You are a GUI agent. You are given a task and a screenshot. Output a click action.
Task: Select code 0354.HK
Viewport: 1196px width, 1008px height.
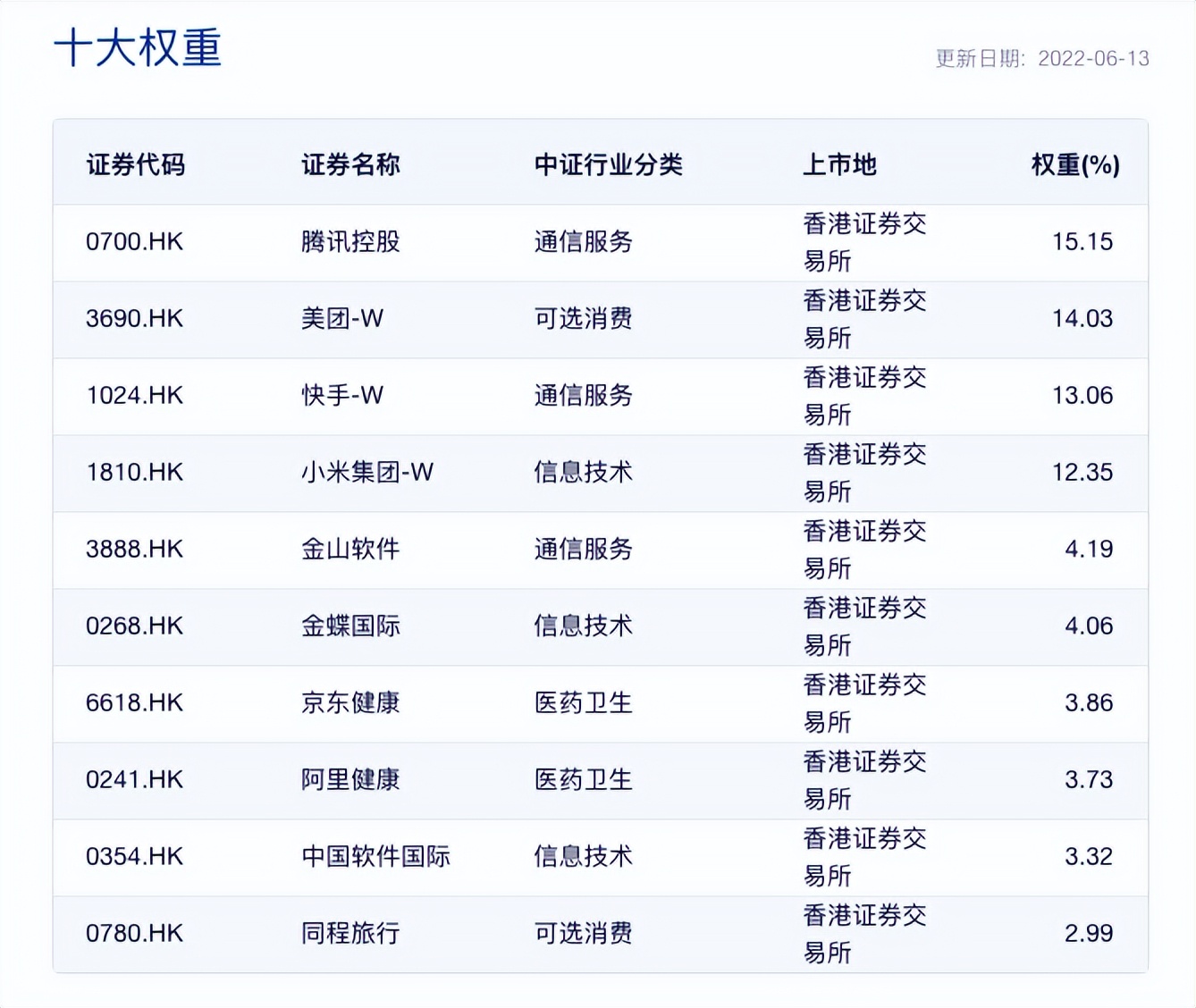(x=134, y=857)
